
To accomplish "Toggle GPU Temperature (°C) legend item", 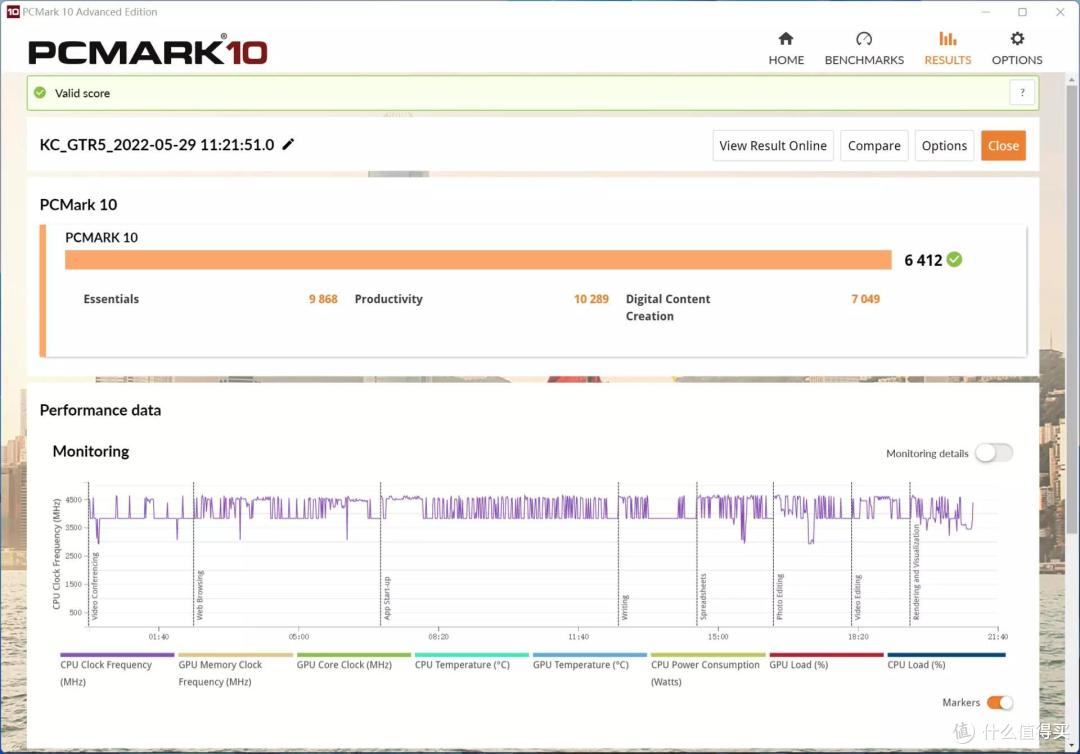I will pos(590,661).
